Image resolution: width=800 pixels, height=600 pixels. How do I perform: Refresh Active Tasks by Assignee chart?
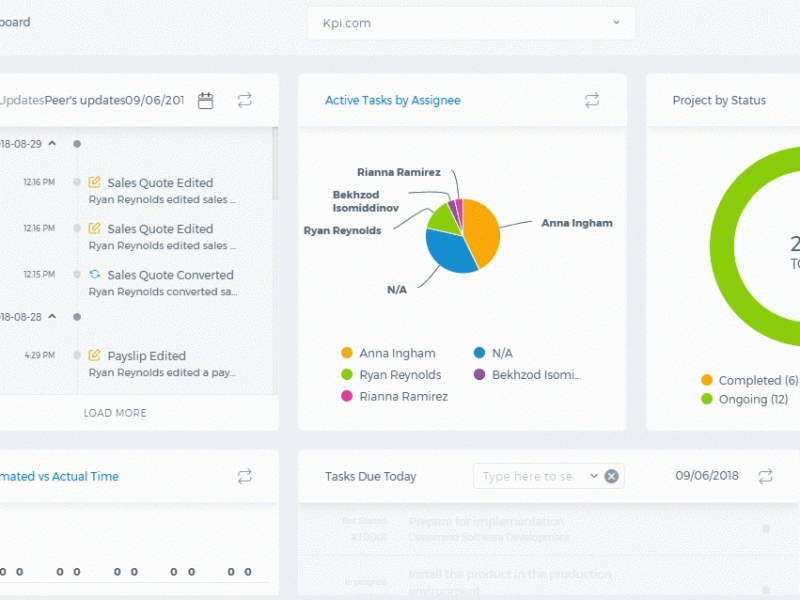coord(592,100)
